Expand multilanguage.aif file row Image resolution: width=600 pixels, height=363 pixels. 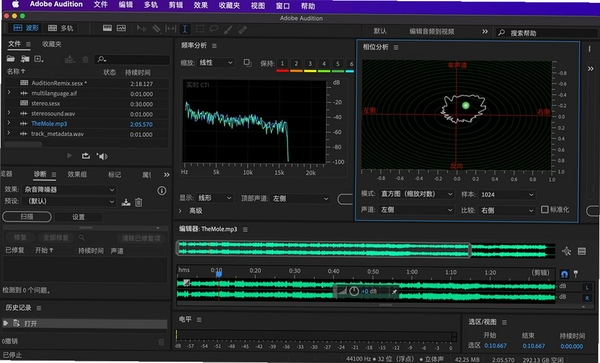pos(9,93)
